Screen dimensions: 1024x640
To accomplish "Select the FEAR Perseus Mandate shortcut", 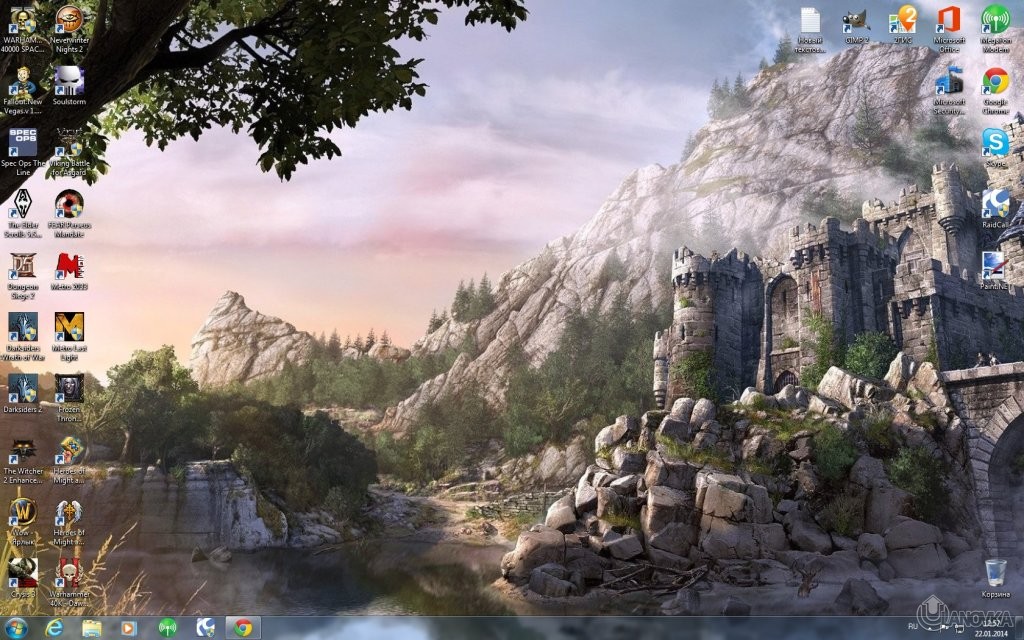I will (x=69, y=214).
